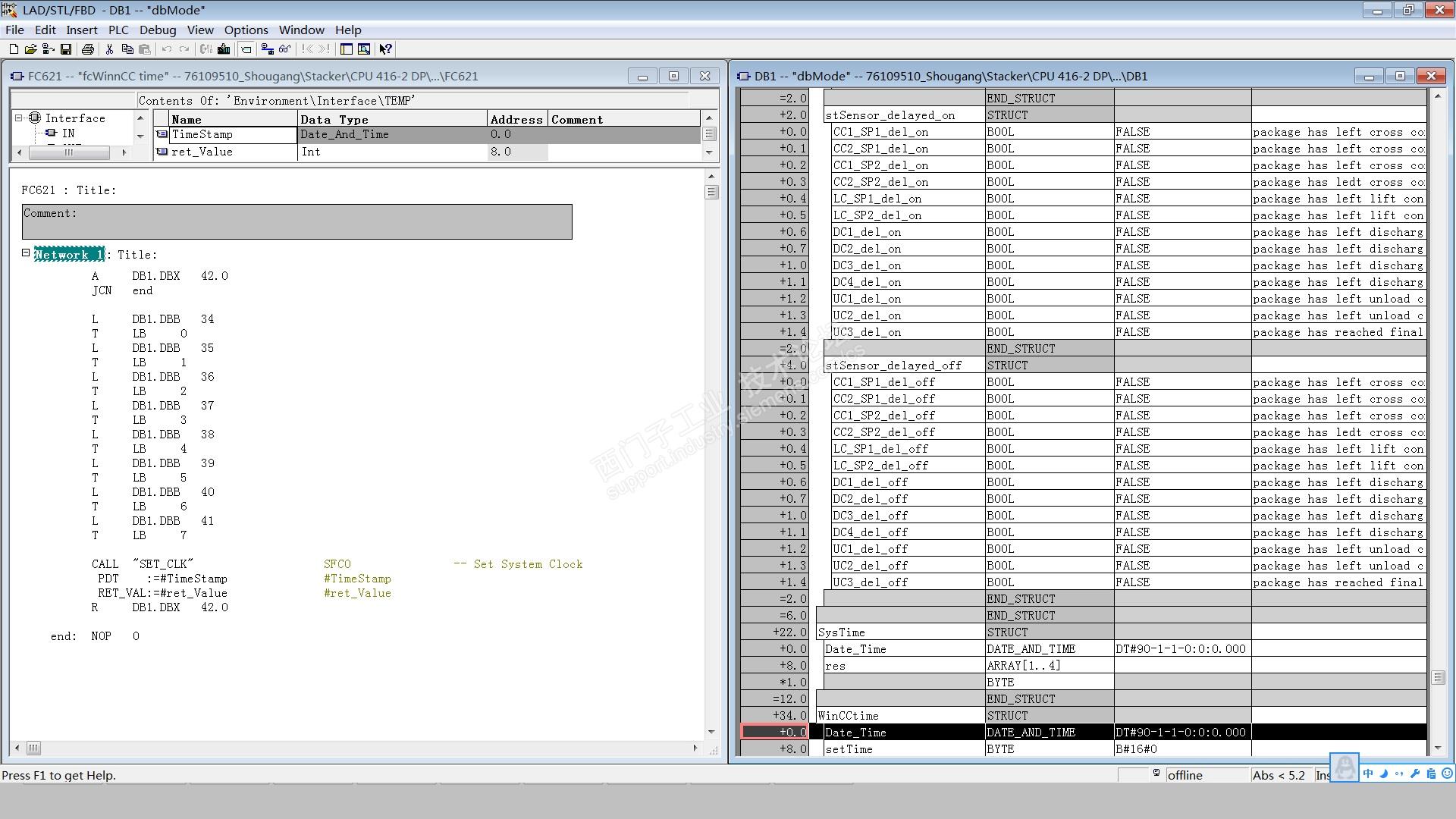1456x819 pixels.
Task: Click the Cut scissors icon
Action: click(x=110, y=49)
